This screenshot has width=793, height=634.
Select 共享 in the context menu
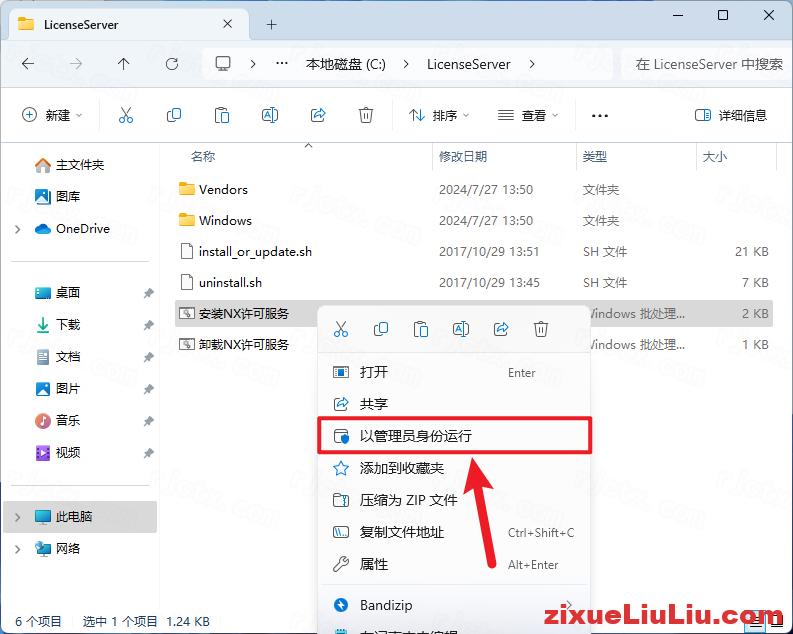[x=454, y=404]
